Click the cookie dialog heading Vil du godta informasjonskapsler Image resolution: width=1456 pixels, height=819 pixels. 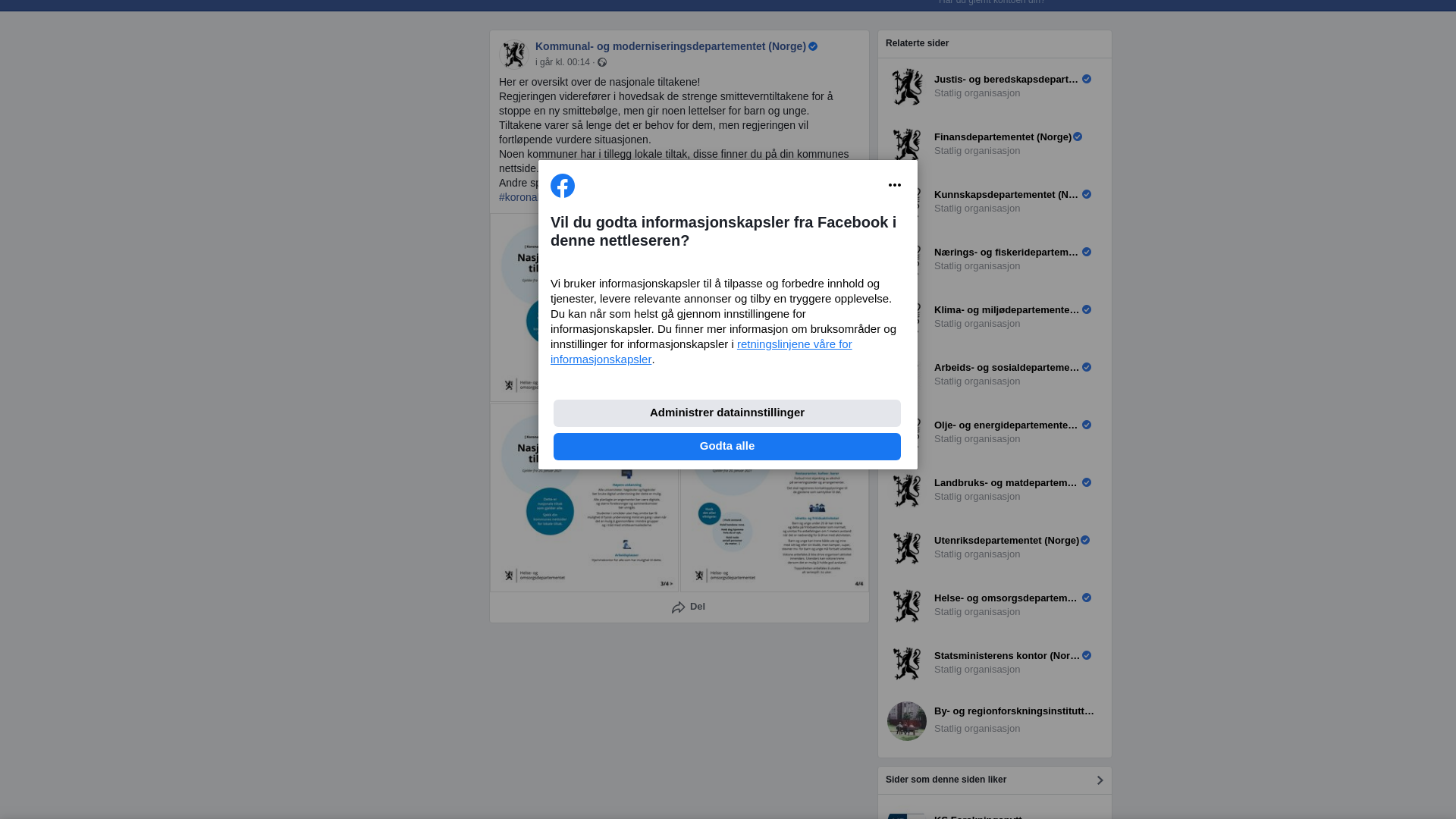click(x=723, y=231)
